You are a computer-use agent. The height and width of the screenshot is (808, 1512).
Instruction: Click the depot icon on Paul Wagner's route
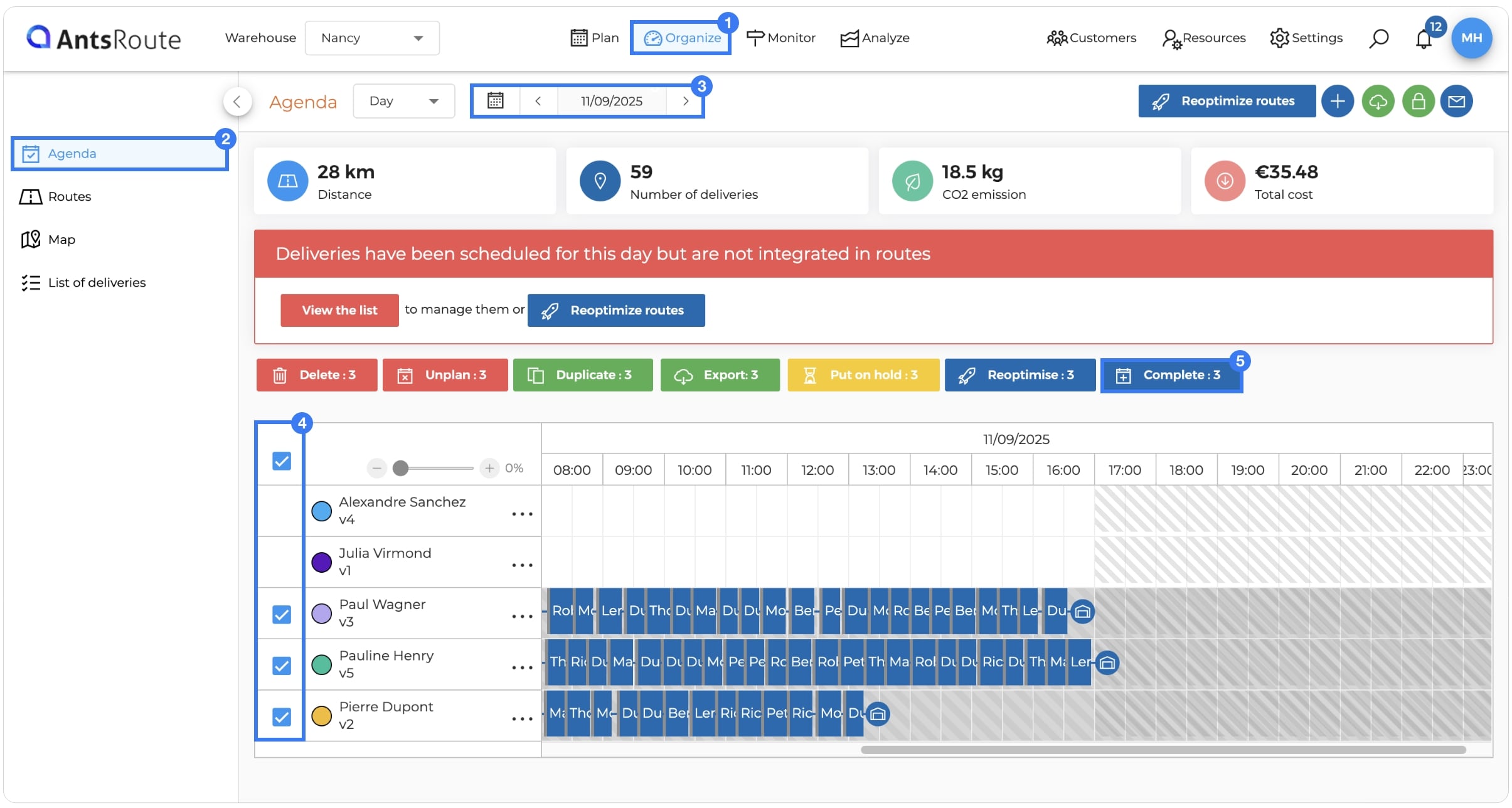pyautogui.click(x=1082, y=611)
